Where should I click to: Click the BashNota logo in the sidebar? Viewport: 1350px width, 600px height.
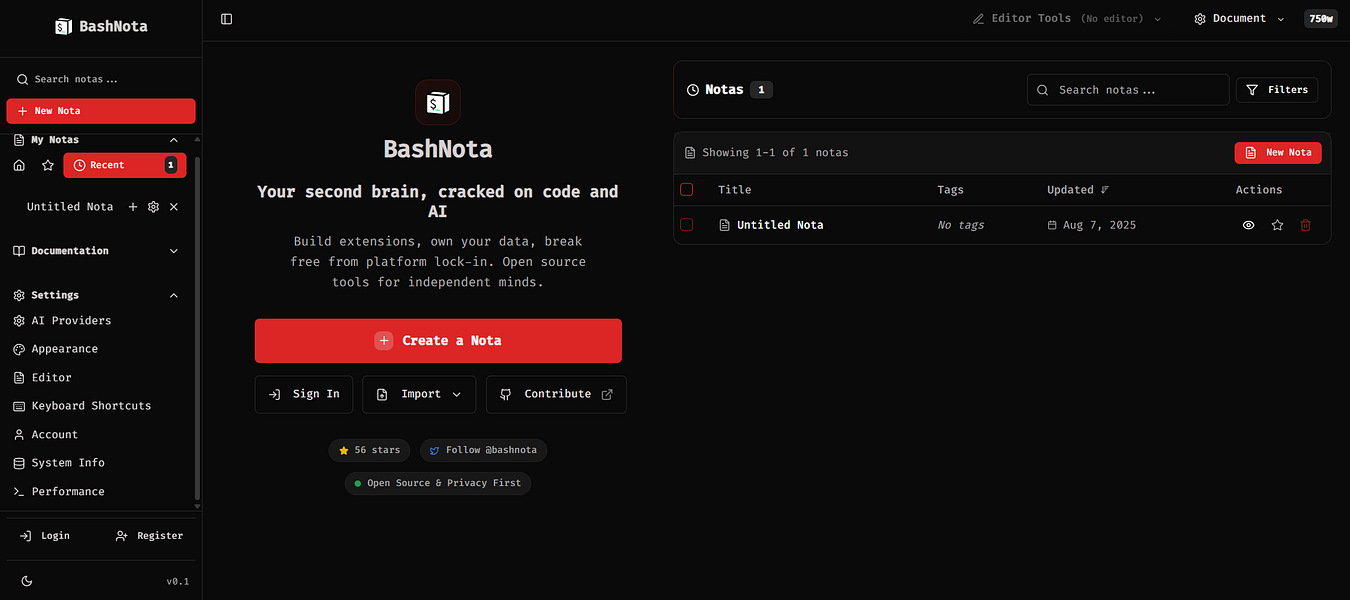click(x=100, y=25)
